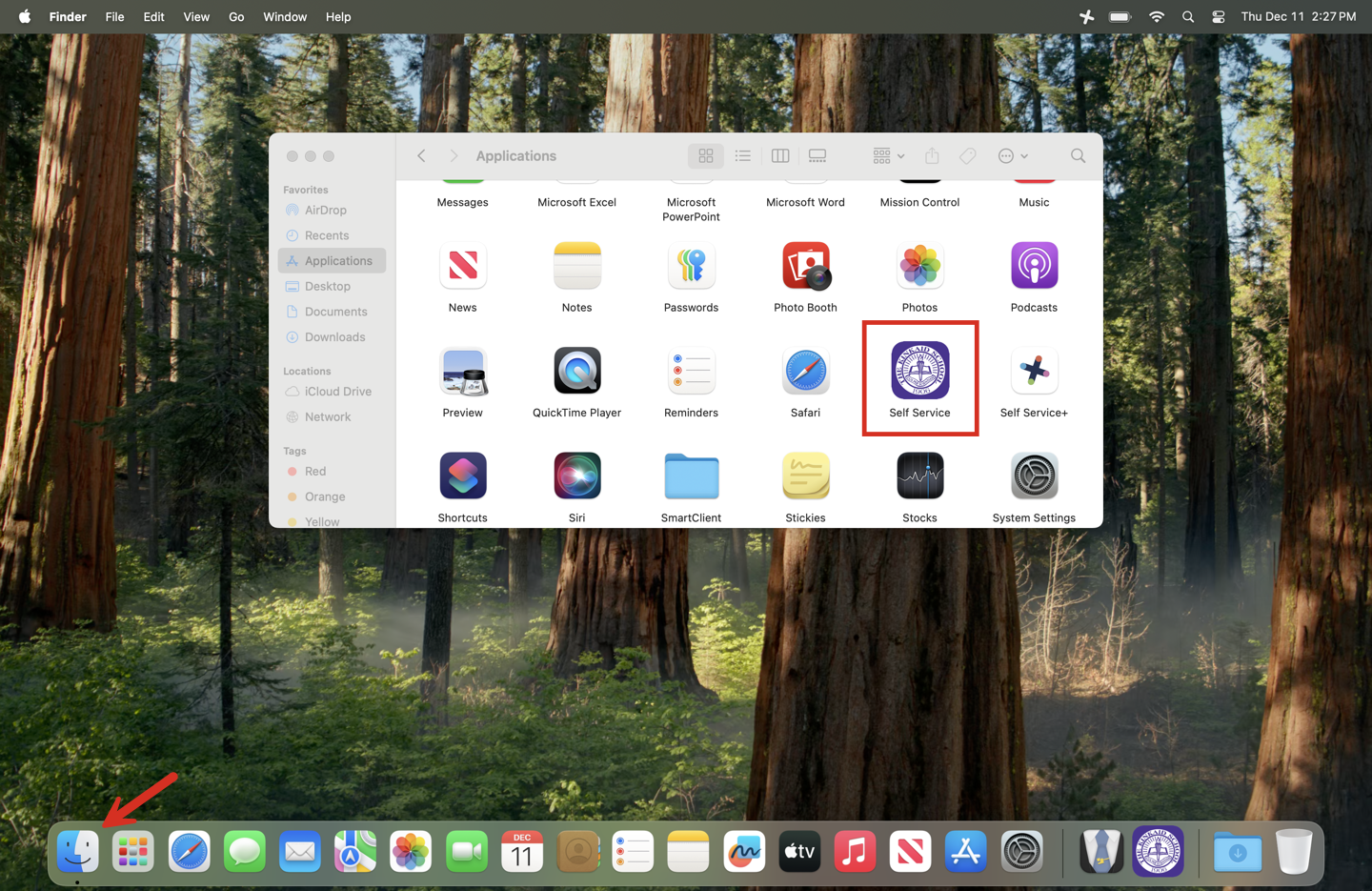1372x891 pixels.
Task: Select the Reminders app in Finder window
Action: pos(692,371)
